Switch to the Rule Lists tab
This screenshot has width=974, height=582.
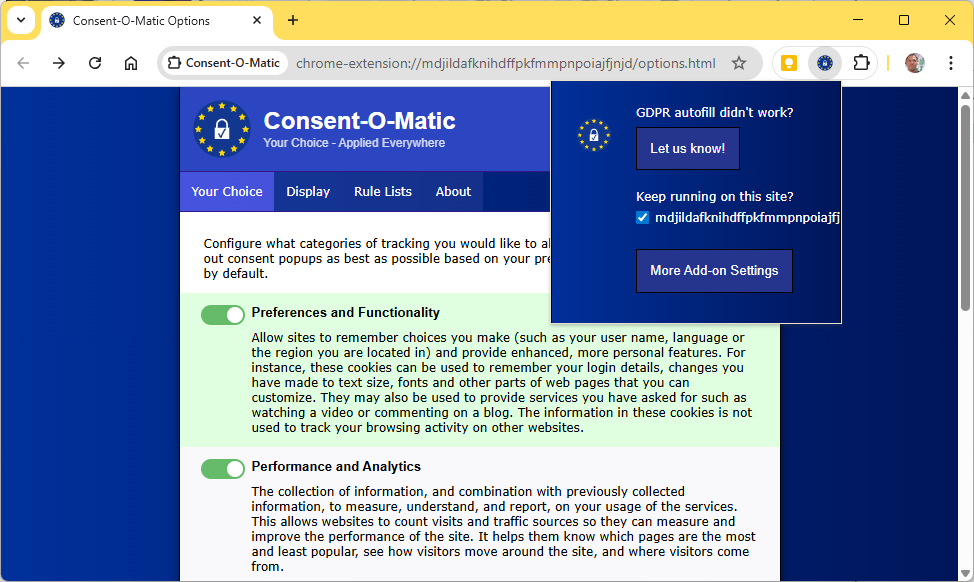click(x=382, y=191)
